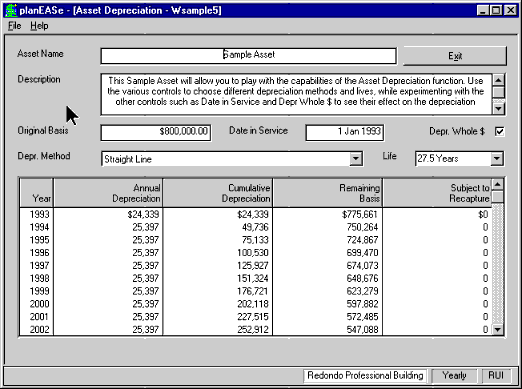522x389 pixels.
Task: Close the planEASe window
Action: tap(510, 10)
